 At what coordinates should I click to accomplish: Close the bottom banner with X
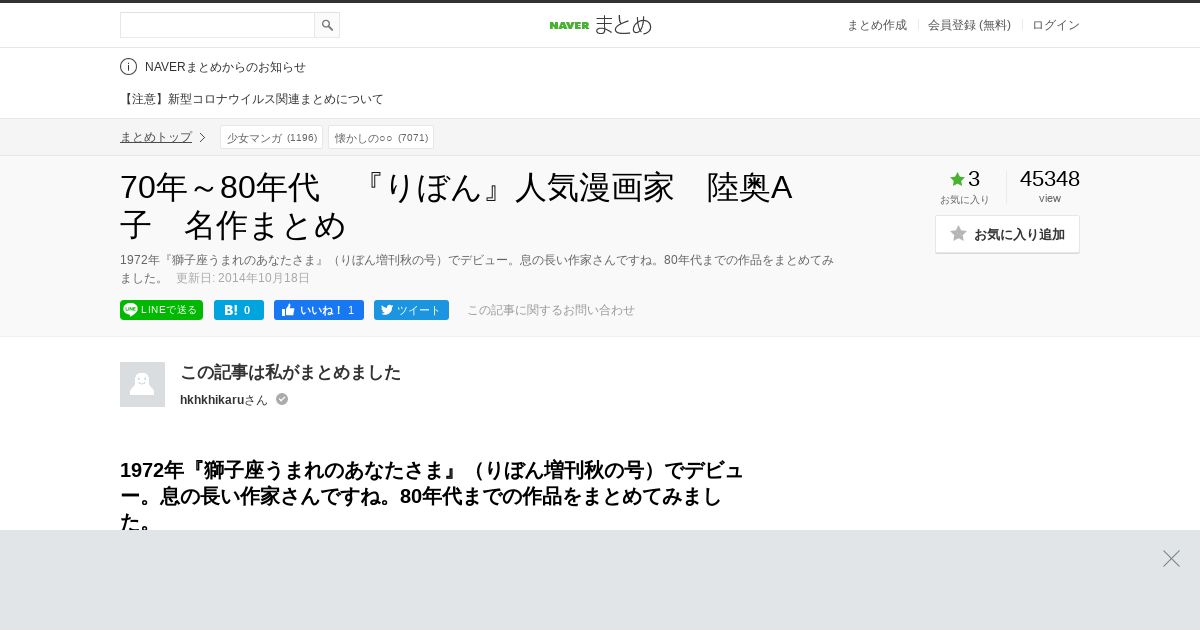(1171, 558)
